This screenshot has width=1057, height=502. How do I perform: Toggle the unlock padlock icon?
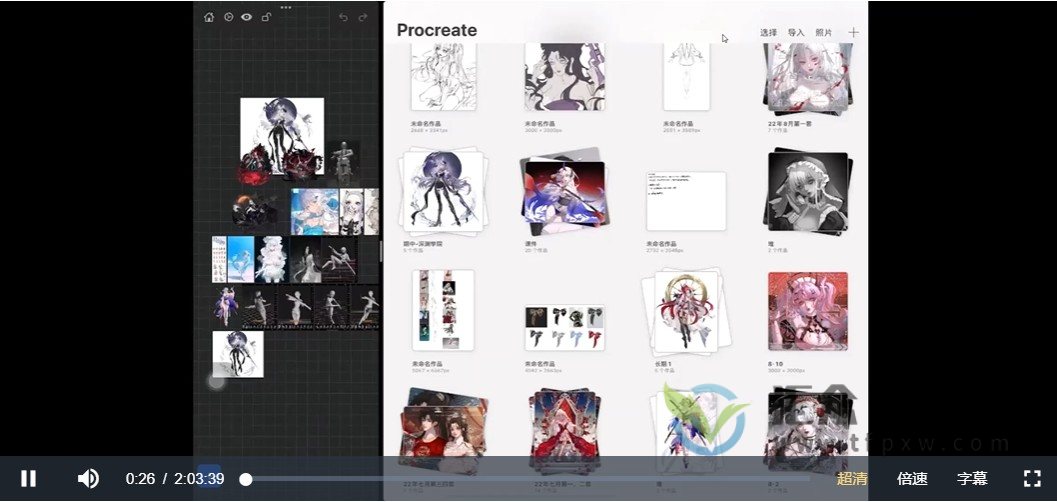pos(266,18)
